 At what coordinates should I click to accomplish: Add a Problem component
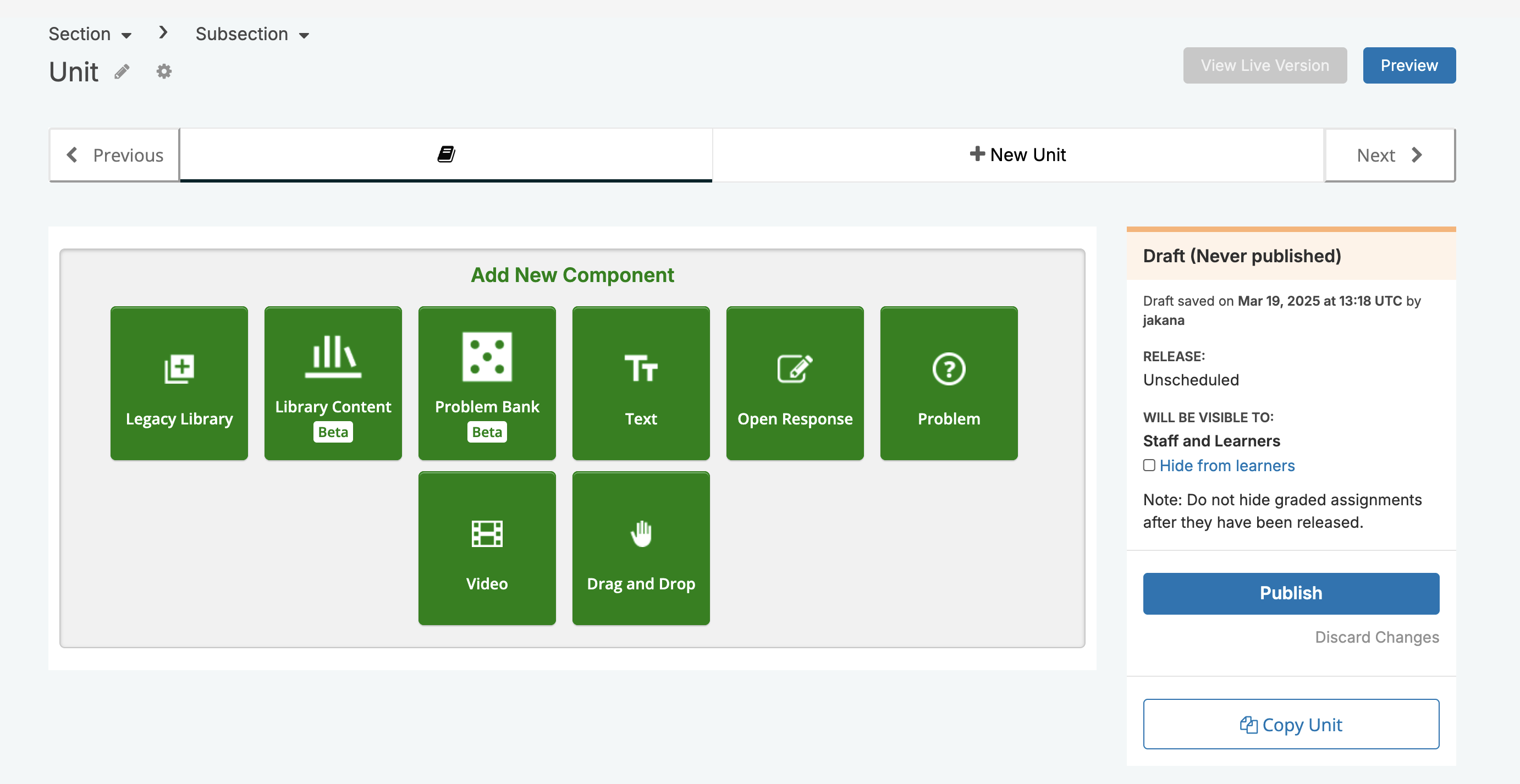coord(948,383)
